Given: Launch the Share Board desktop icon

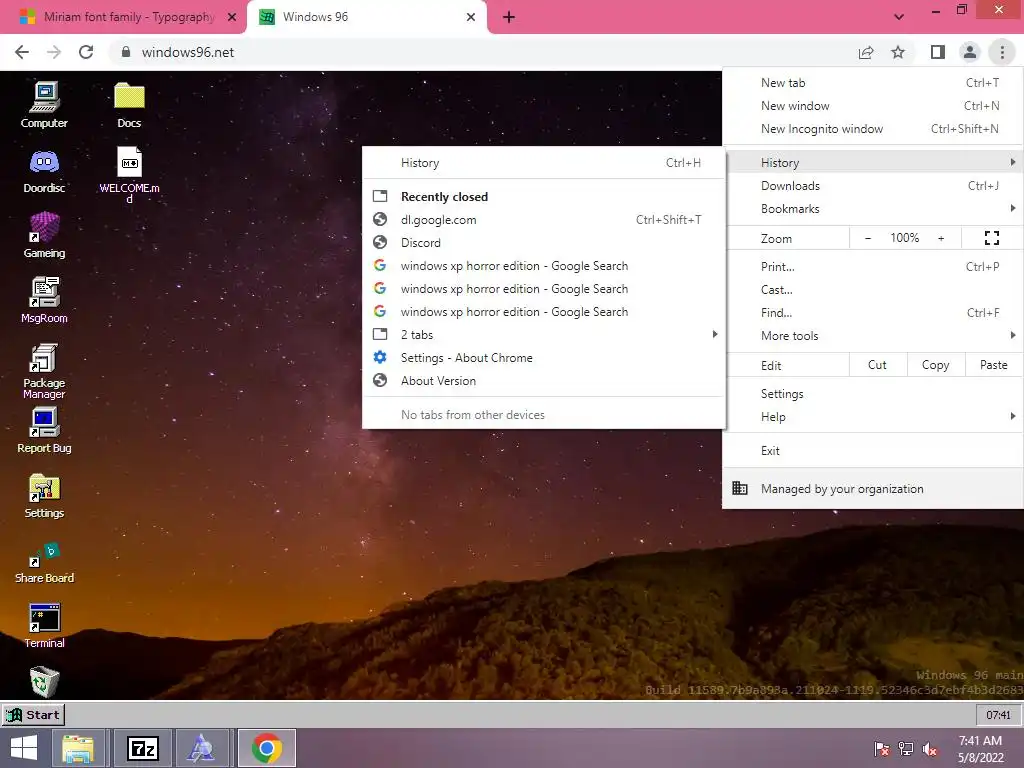Looking at the screenshot, I should [44, 562].
